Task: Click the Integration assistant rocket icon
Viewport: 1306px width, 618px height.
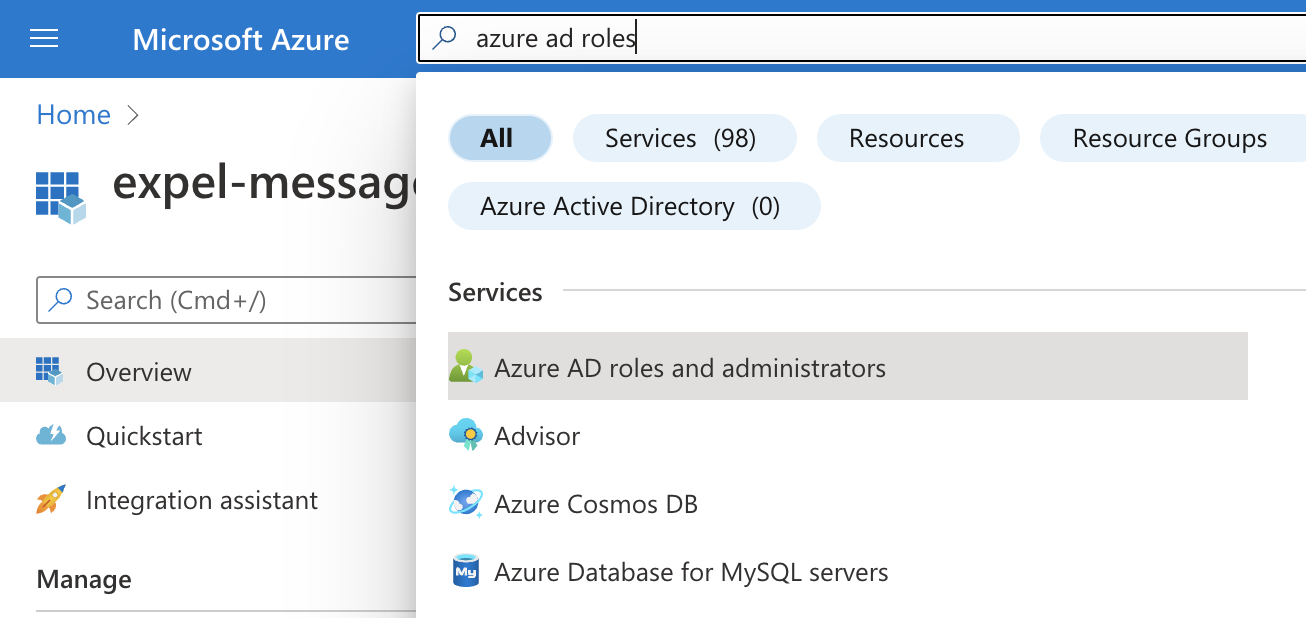Action: pyautogui.click(x=50, y=499)
